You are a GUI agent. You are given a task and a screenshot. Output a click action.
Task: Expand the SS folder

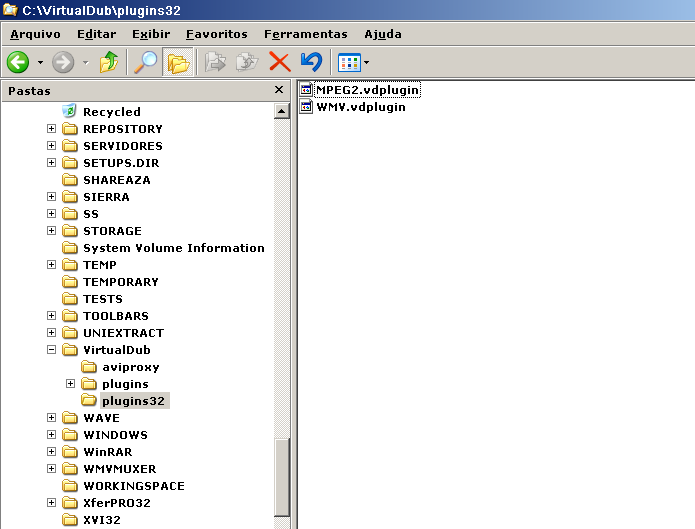pyautogui.click(x=51, y=214)
